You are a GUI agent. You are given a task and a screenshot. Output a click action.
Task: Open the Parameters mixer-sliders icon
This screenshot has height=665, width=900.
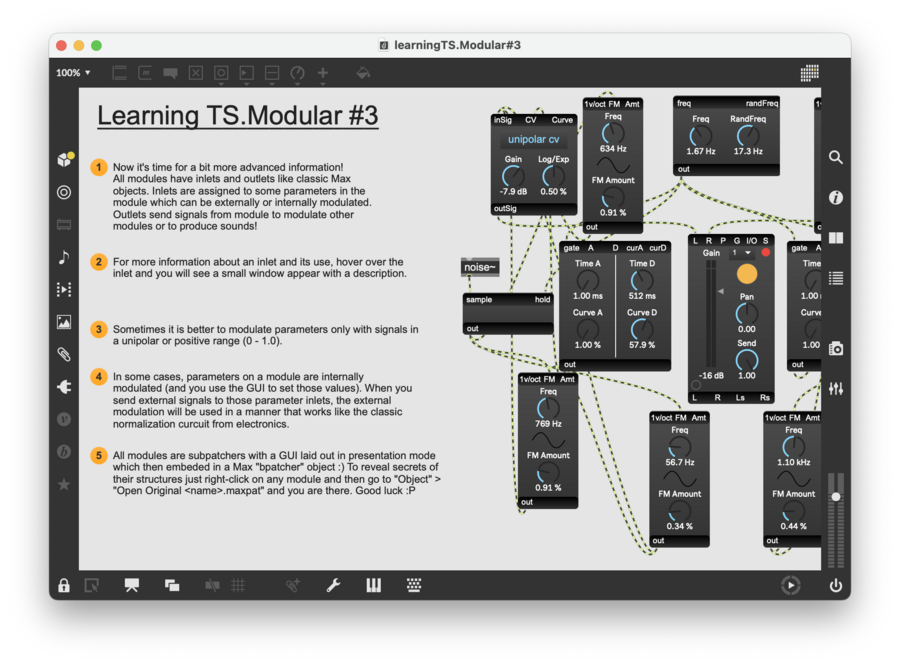coord(836,388)
